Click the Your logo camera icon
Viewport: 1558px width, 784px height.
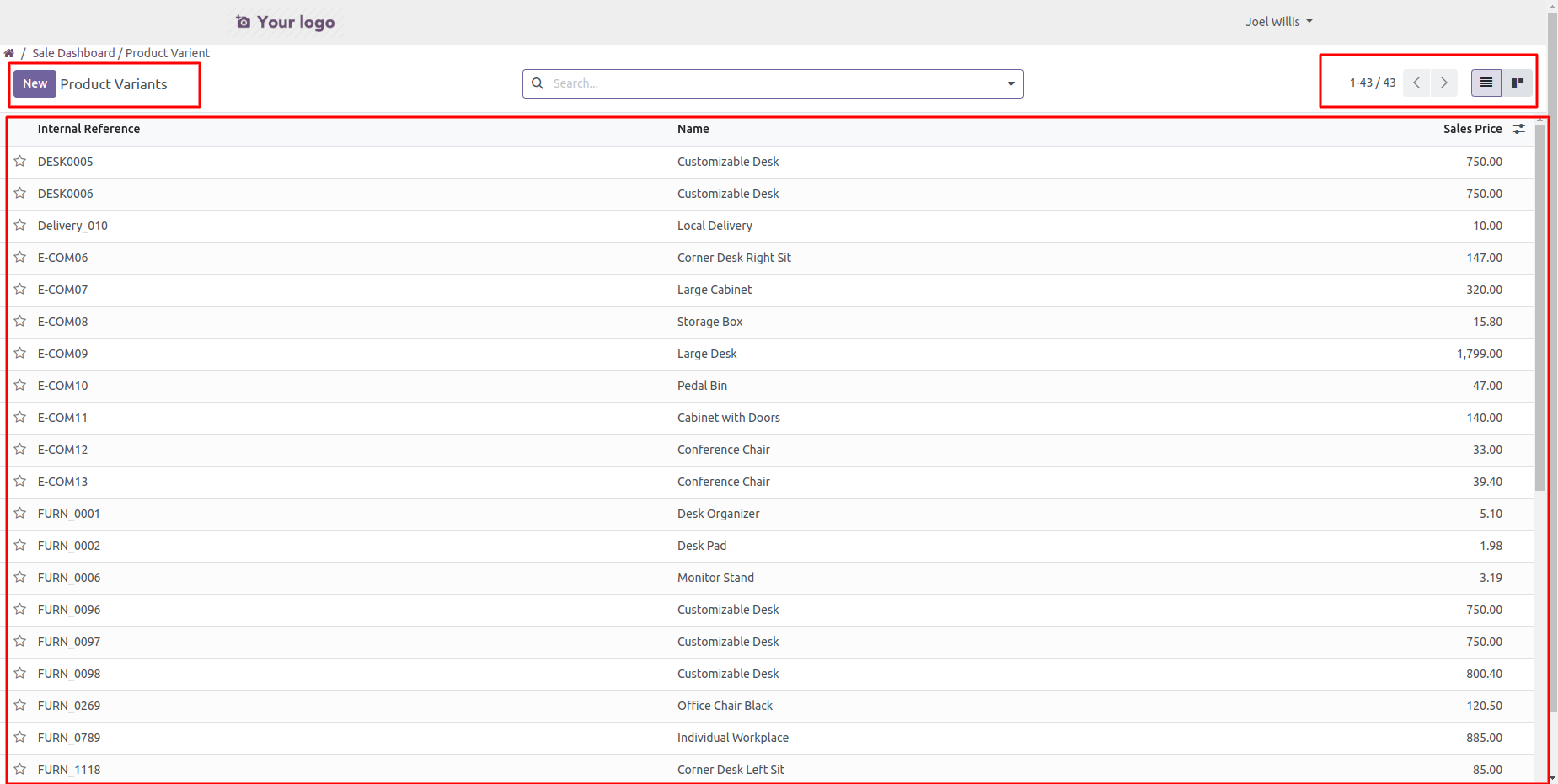pyautogui.click(x=244, y=22)
